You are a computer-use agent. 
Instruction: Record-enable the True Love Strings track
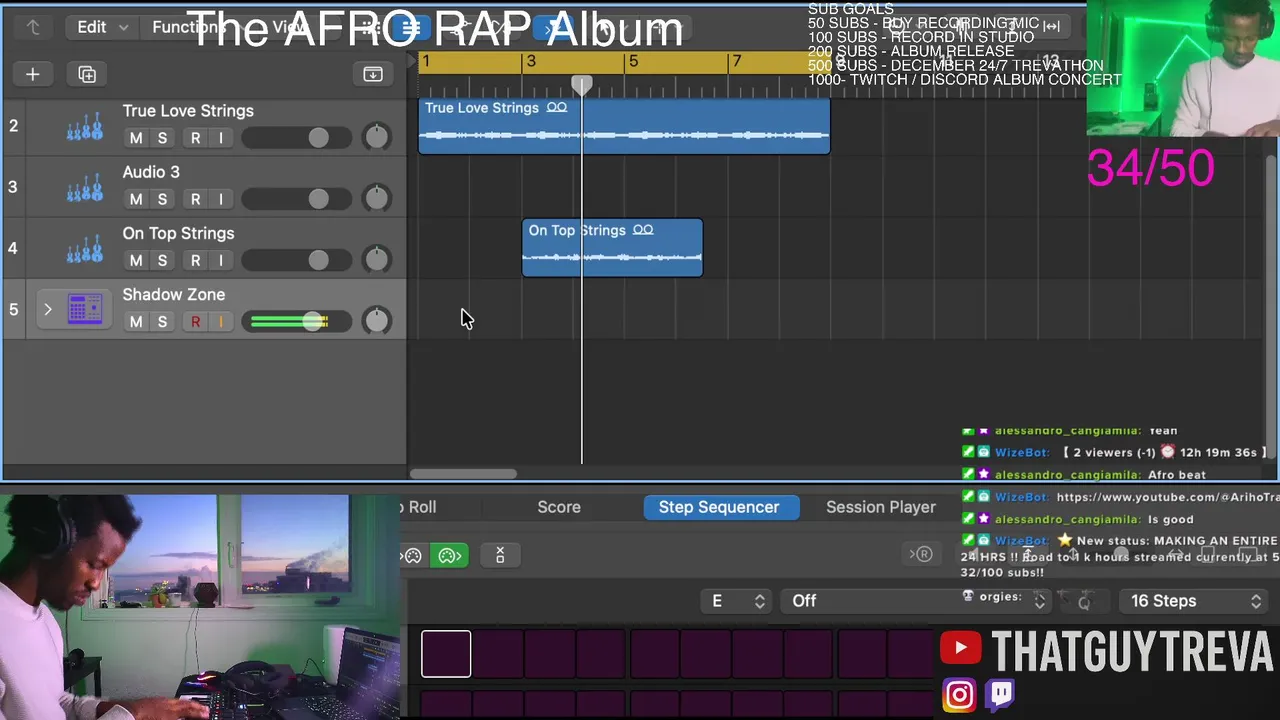tap(195, 138)
